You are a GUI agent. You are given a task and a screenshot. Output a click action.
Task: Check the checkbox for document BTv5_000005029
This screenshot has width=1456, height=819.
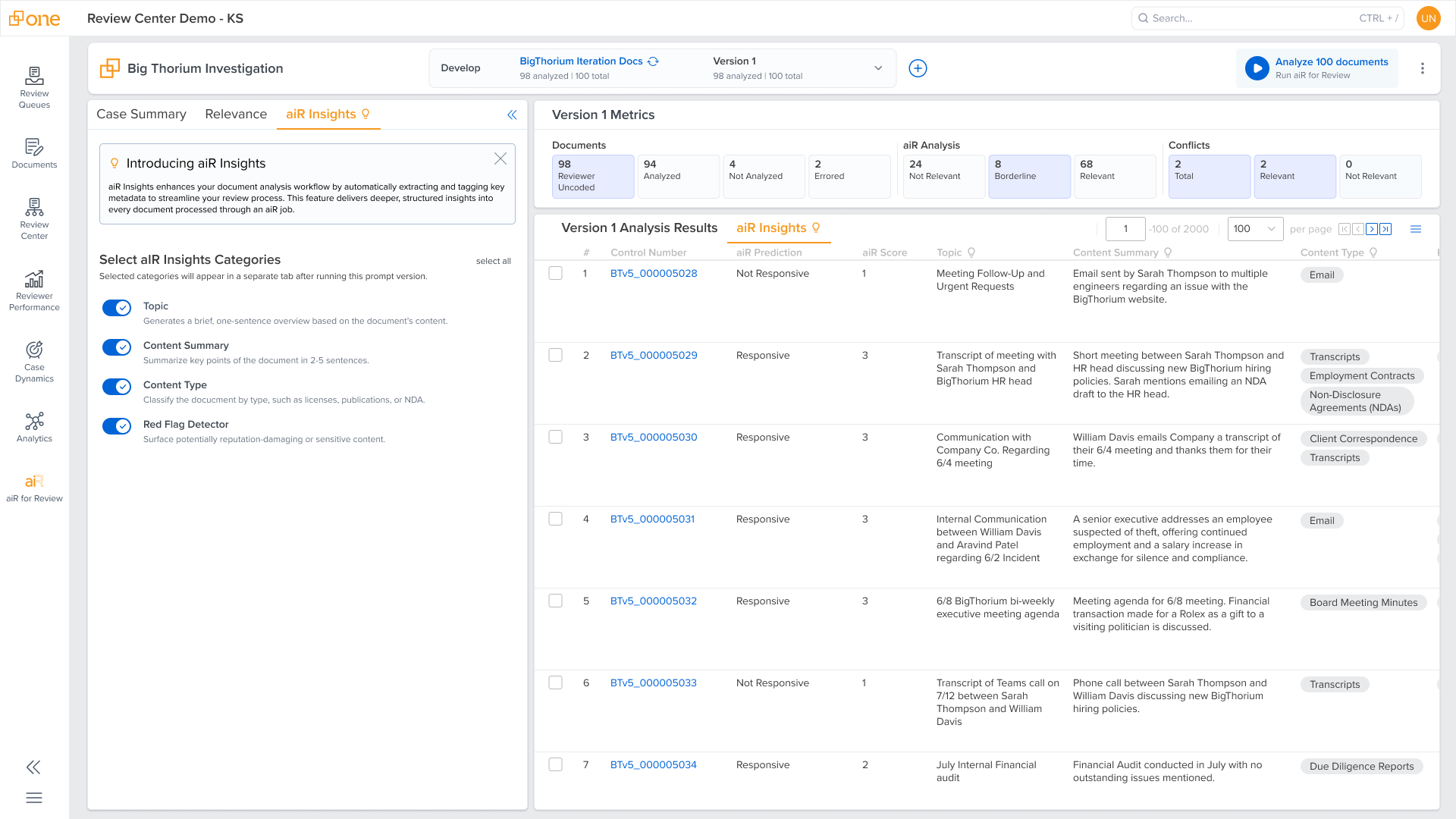coord(556,355)
